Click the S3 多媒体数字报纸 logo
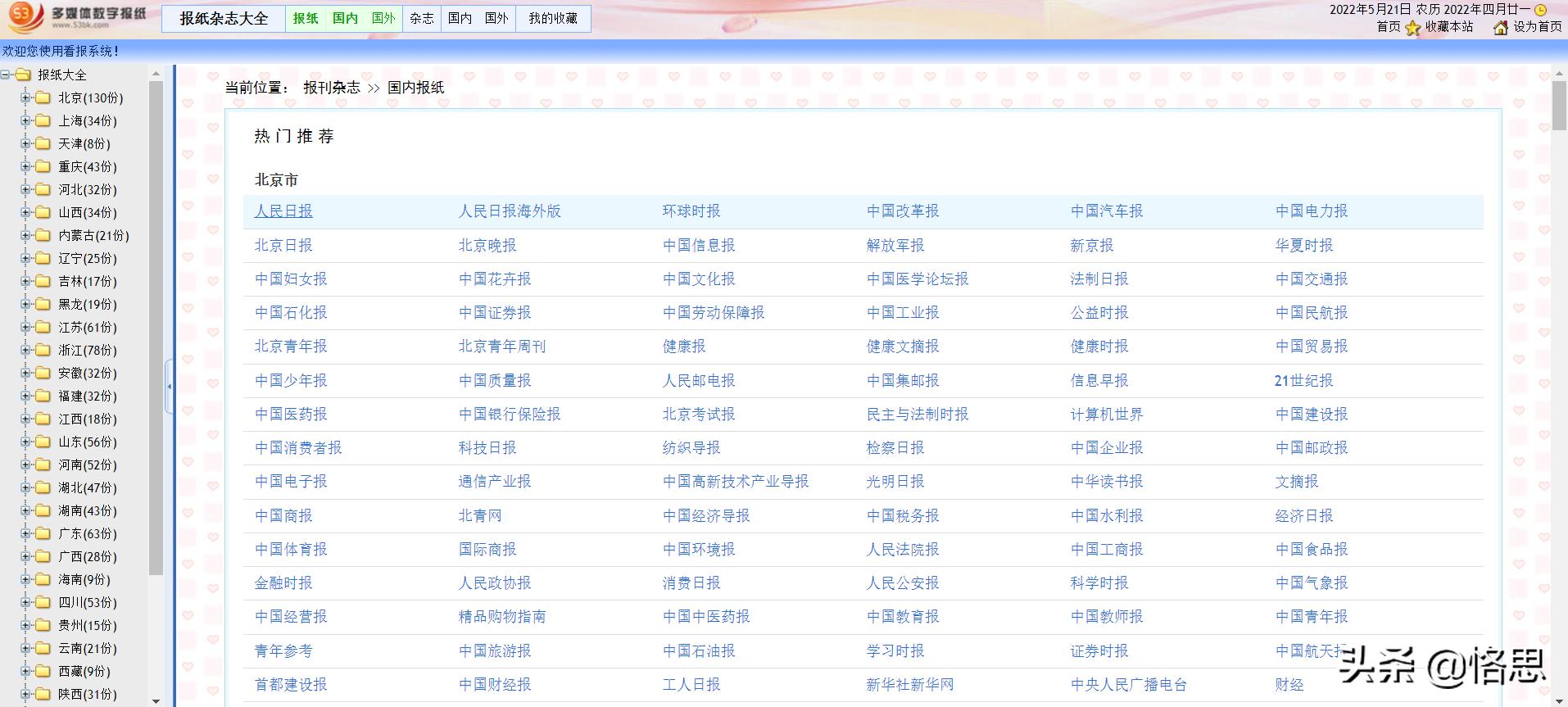 tap(78, 16)
